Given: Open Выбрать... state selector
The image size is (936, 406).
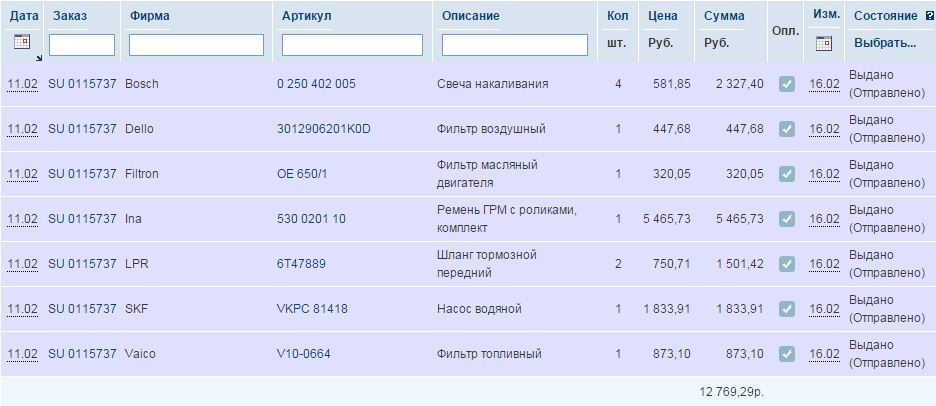Looking at the screenshot, I should [885, 43].
